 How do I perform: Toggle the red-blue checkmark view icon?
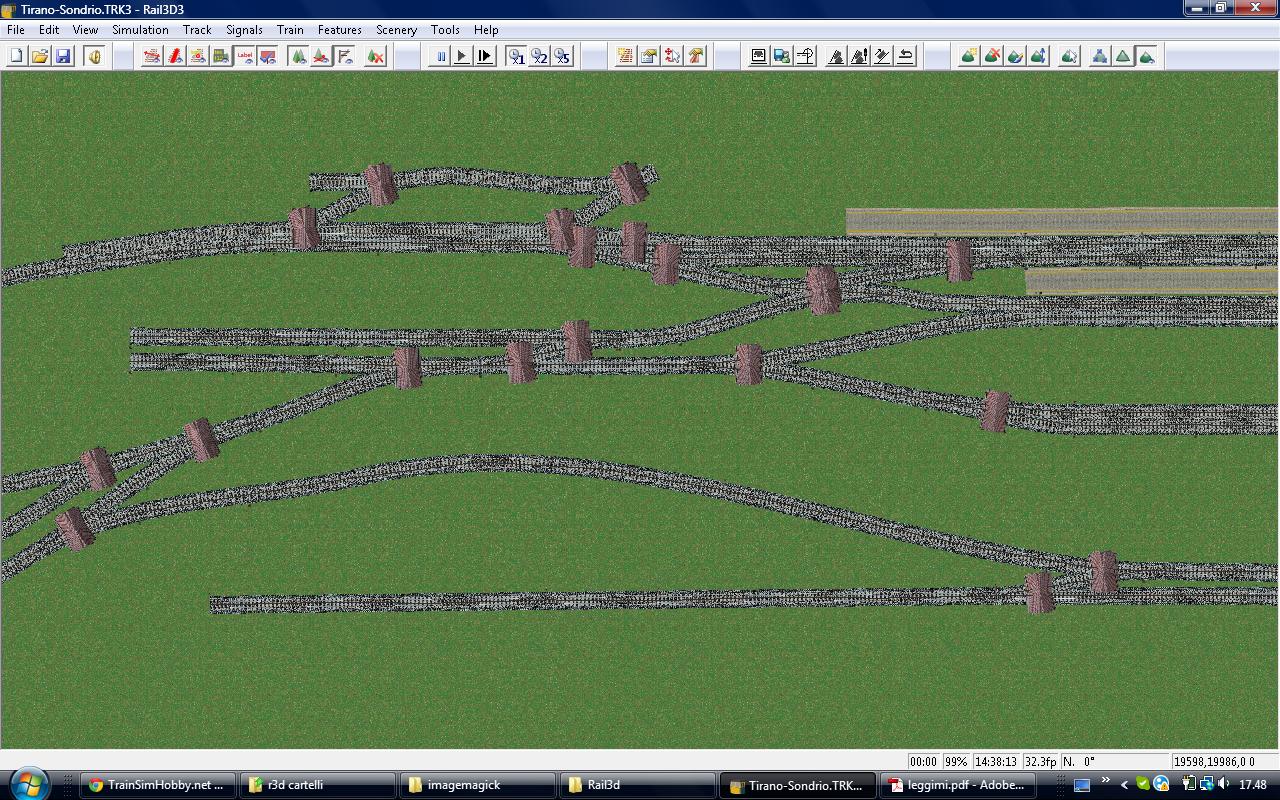tap(268, 56)
